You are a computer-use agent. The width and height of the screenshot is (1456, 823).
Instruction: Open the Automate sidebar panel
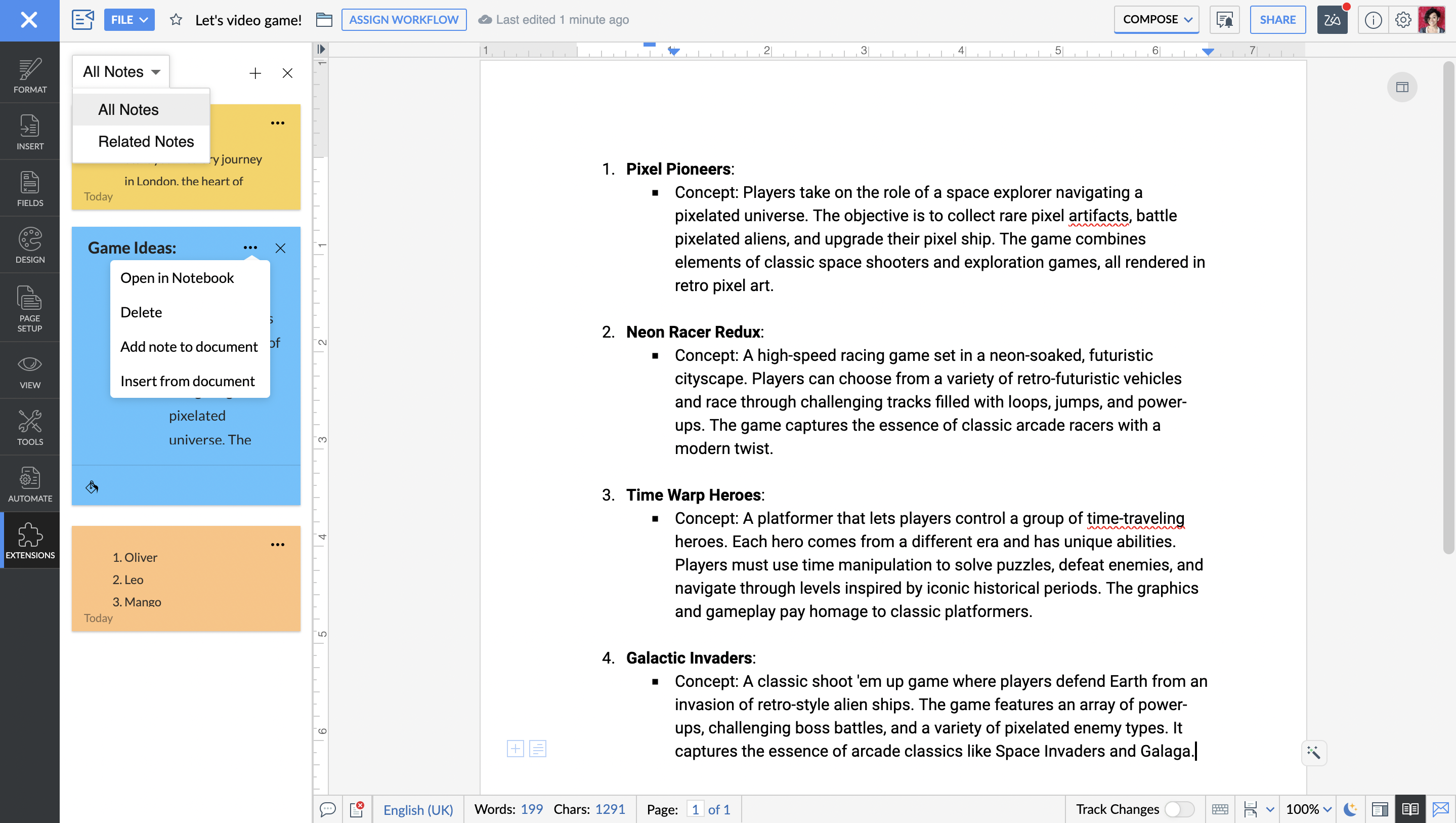pos(29,483)
